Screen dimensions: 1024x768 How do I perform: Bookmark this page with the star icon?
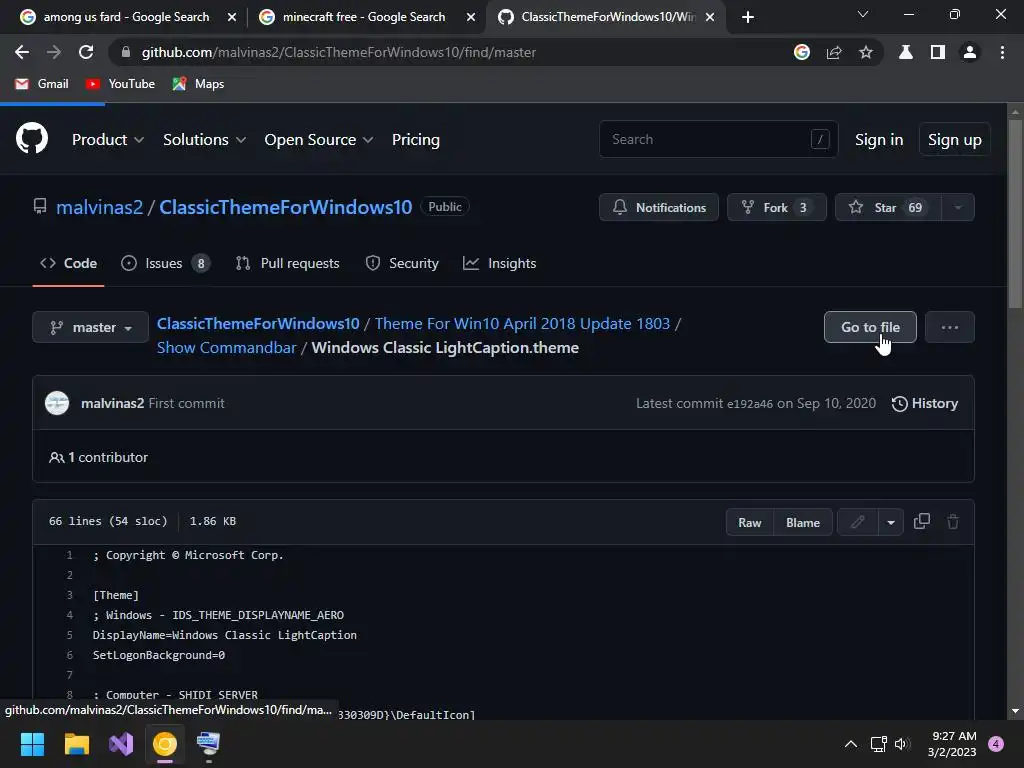coord(866,52)
